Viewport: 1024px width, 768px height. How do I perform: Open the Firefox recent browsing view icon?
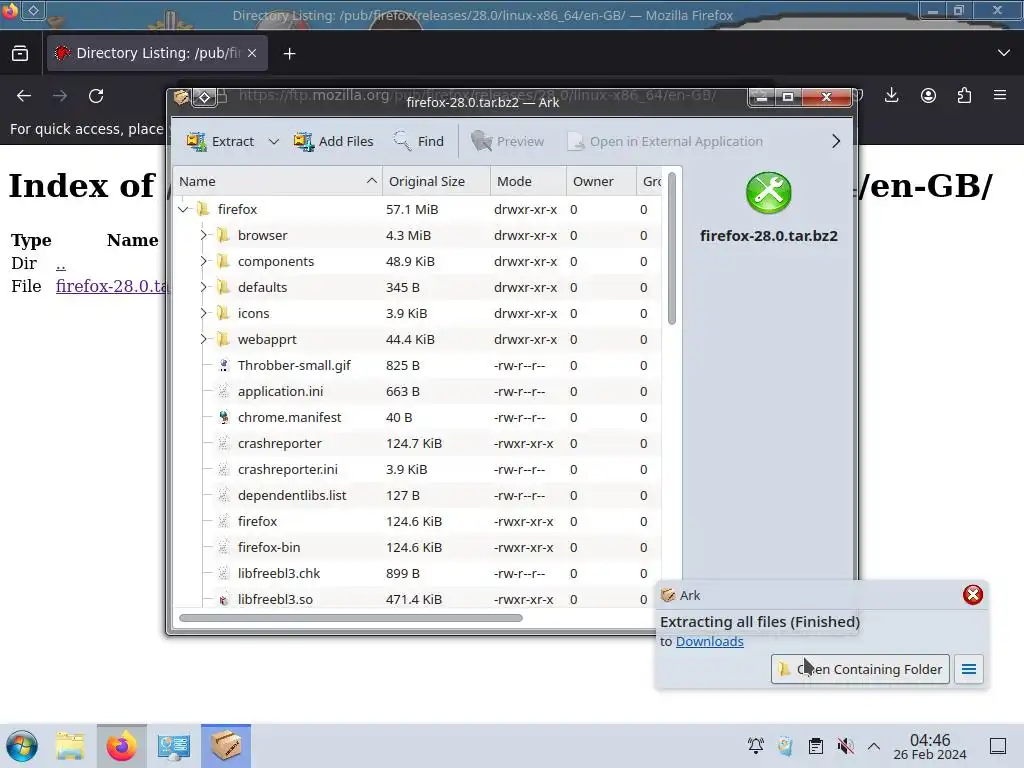pyautogui.click(x=20, y=53)
